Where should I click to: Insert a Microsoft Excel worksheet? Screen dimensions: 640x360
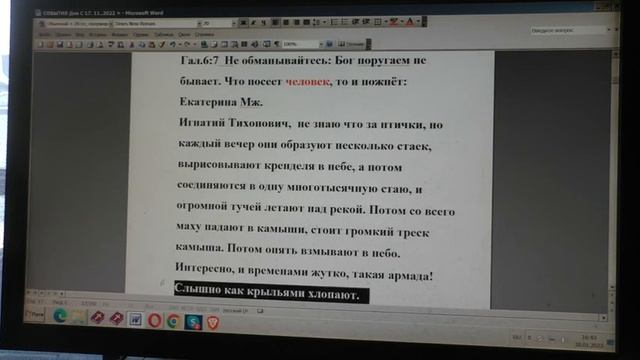(x=234, y=44)
